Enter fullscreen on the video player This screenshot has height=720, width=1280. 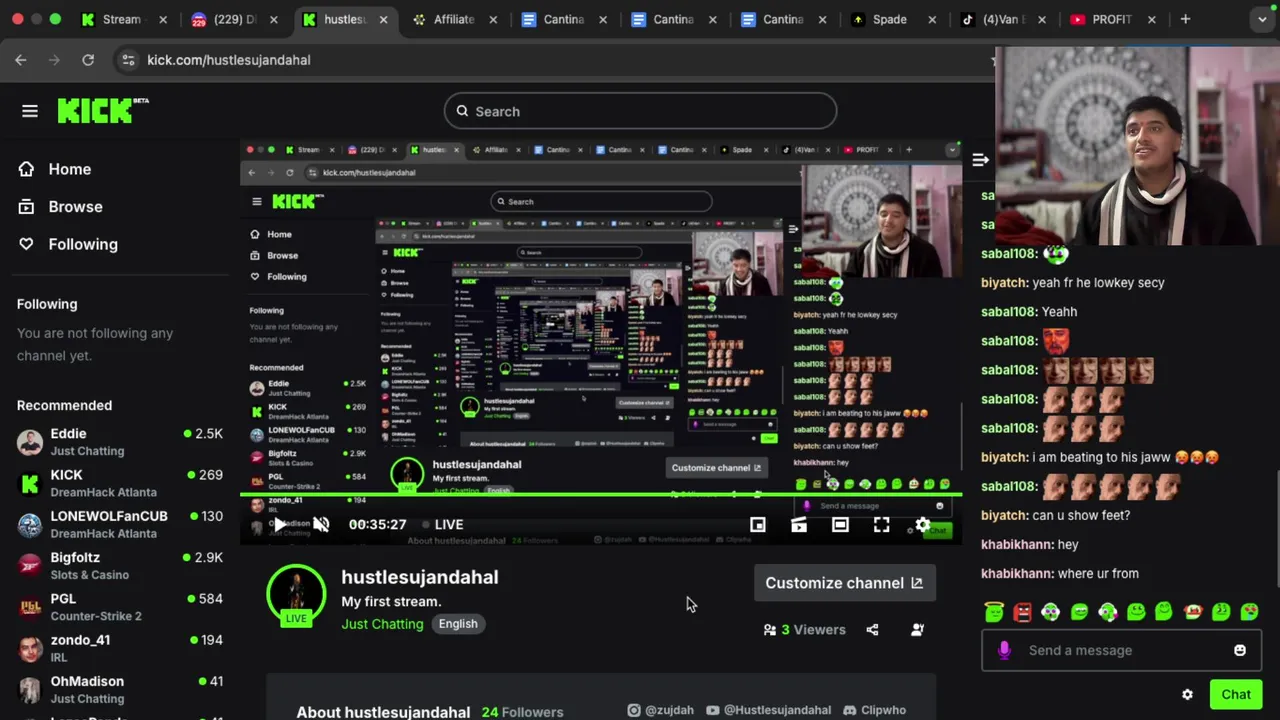pos(881,525)
